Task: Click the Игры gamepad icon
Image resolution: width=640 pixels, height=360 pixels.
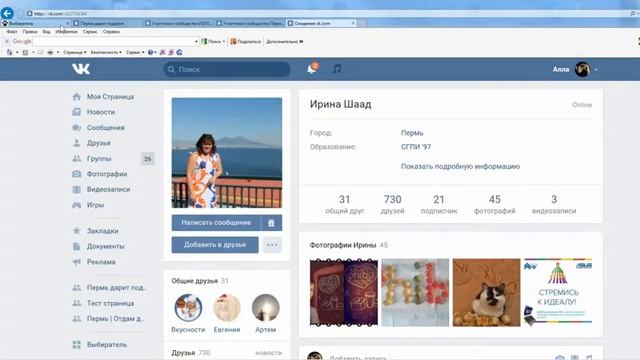Action: coord(76,205)
